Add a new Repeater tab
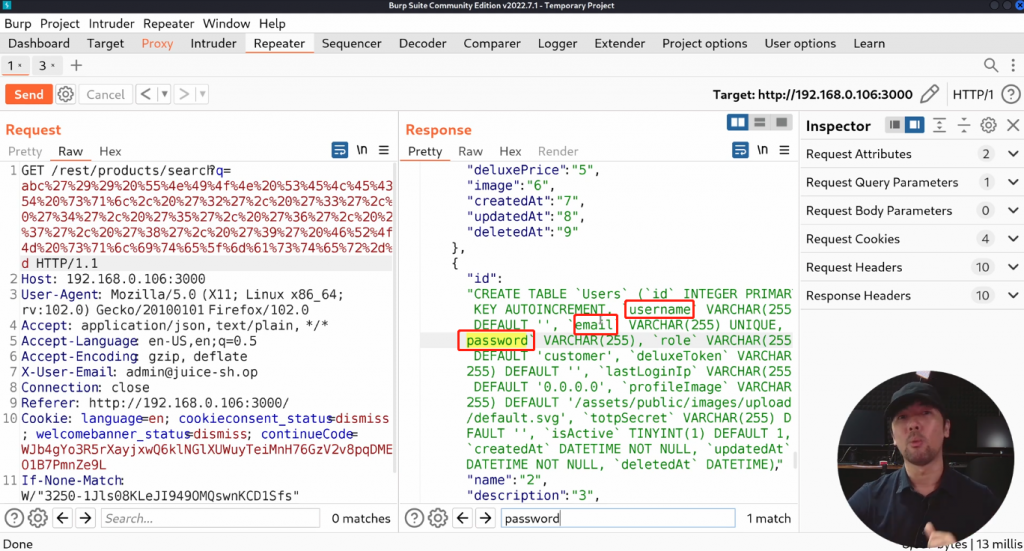This screenshot has height=551, width=1024. tap(76, 65)
